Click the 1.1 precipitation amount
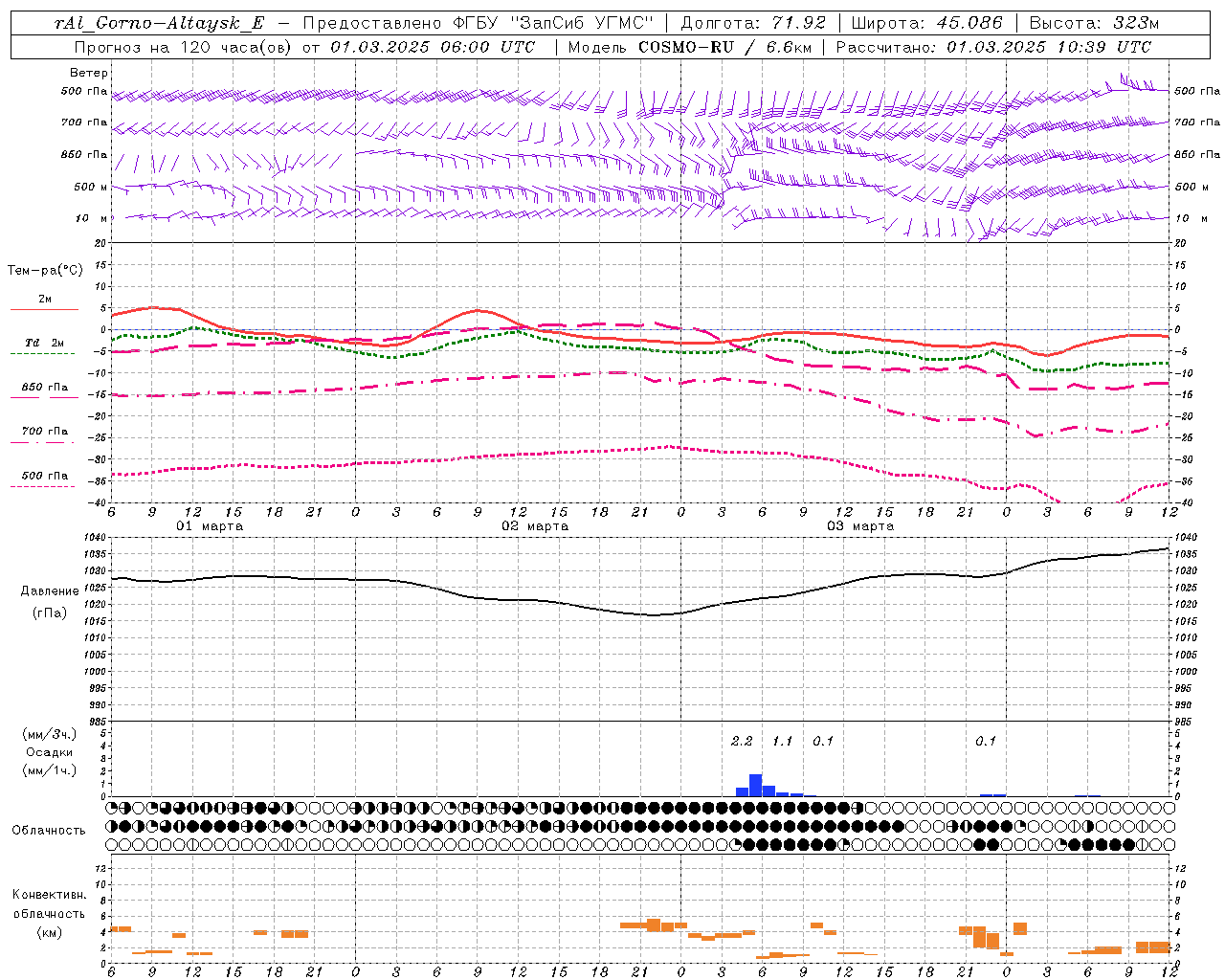This screenshot has height=980, width=1225. pyautogui.click(x=783, y=741)
